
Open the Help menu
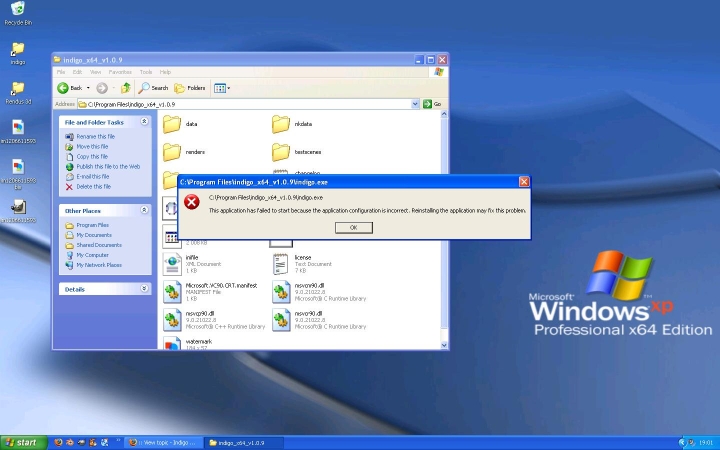pos(165,72)
